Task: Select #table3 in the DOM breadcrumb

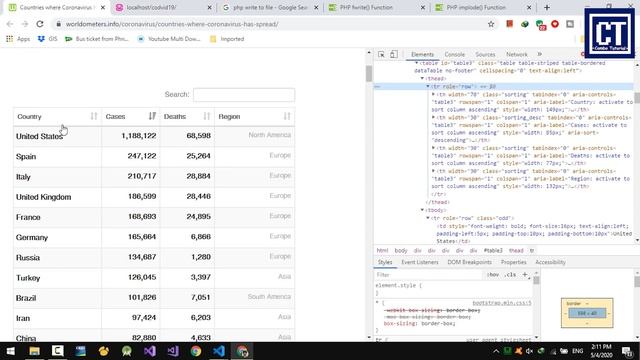Action: click(493, 251)
